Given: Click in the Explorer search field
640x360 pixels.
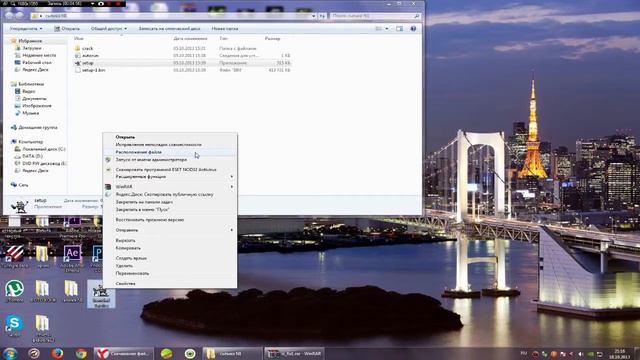Looking at the screenshot, I should (375, 16).
